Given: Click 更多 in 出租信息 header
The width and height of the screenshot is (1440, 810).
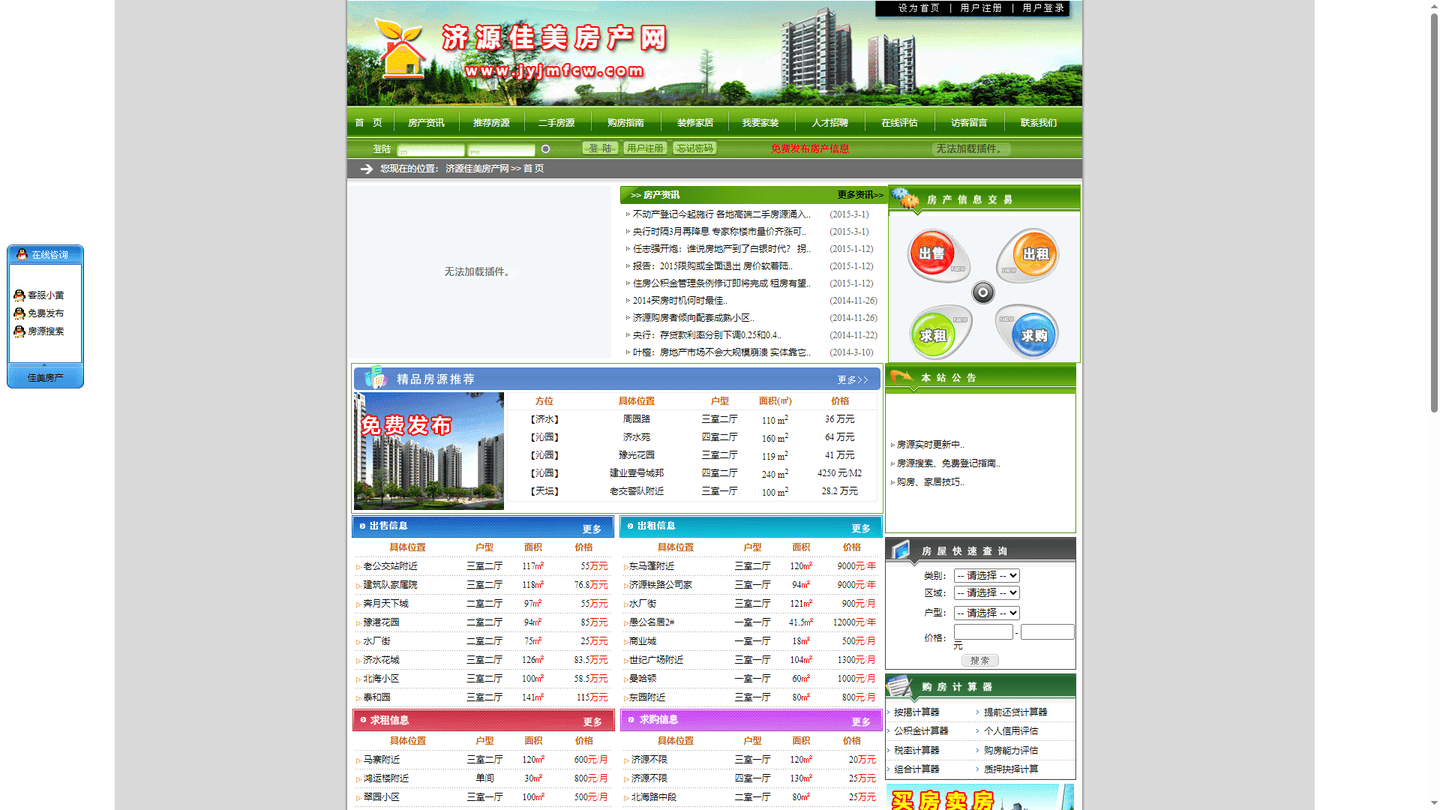Looking at the screenshot, I should click(x=861, y=528).
